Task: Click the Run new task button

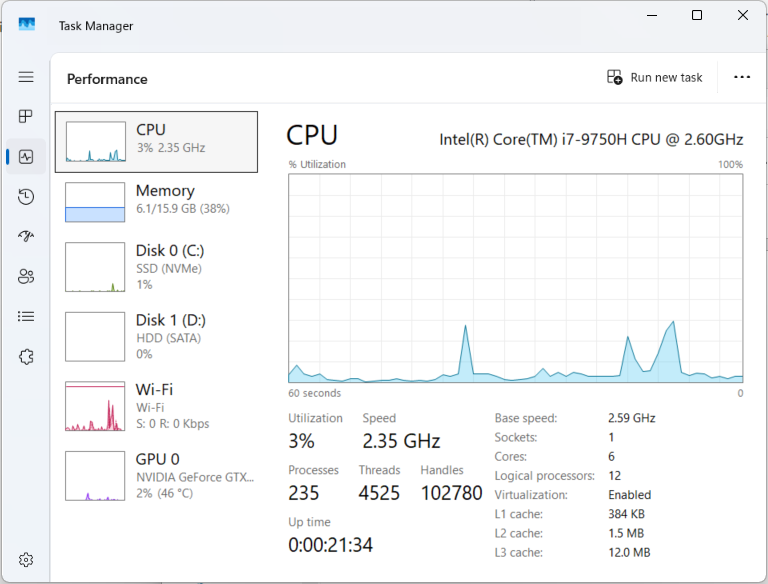Action: (x=655, y=78)
